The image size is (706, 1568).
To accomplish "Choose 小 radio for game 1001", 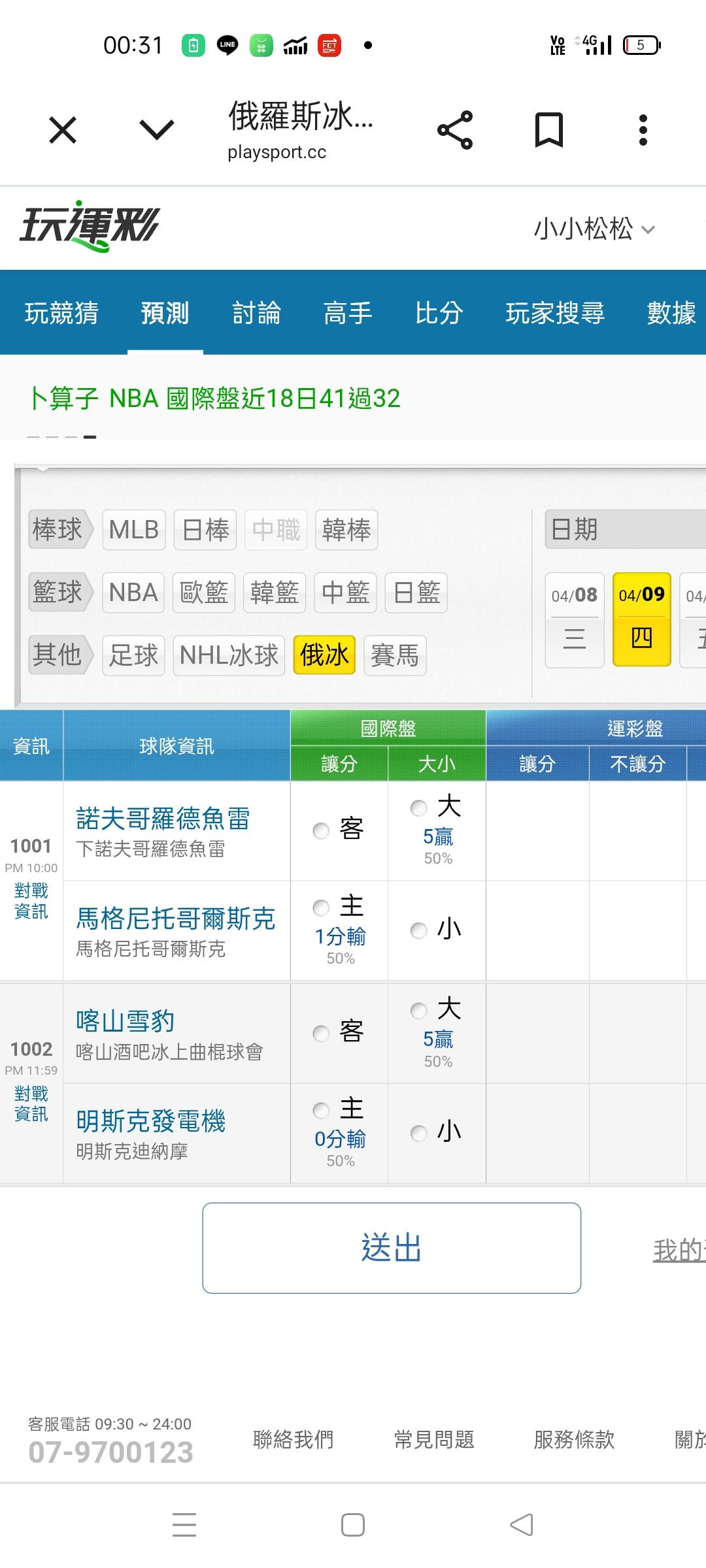I will click(419, 930).
